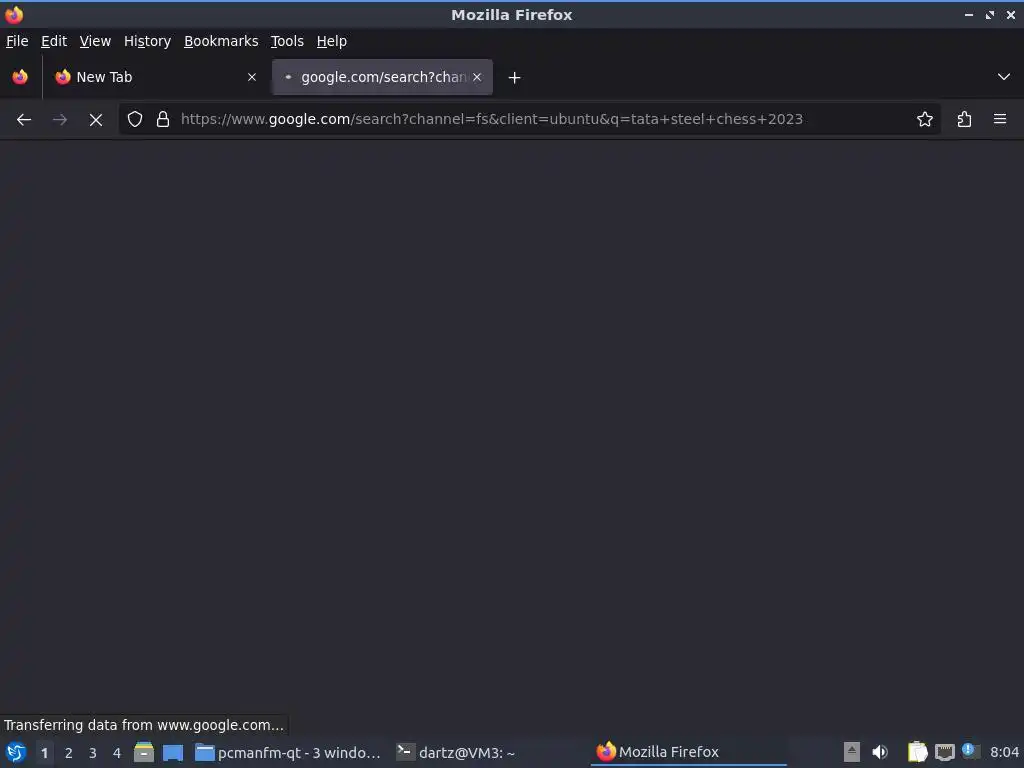1024x768 pixels.
Task: View site security padlock info
Action: coord(163,120)
